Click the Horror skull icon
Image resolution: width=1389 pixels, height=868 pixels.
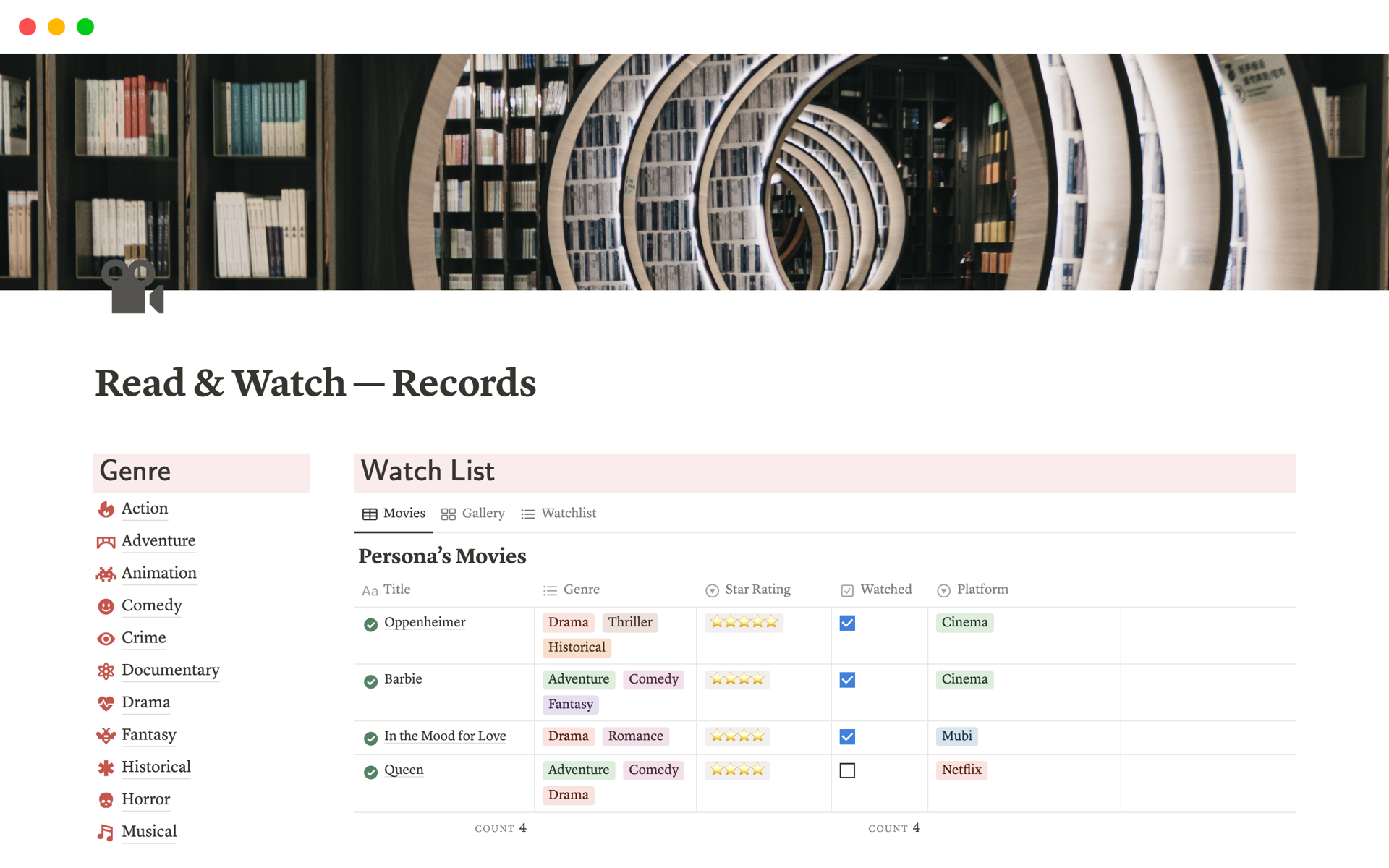pos(106,799)
